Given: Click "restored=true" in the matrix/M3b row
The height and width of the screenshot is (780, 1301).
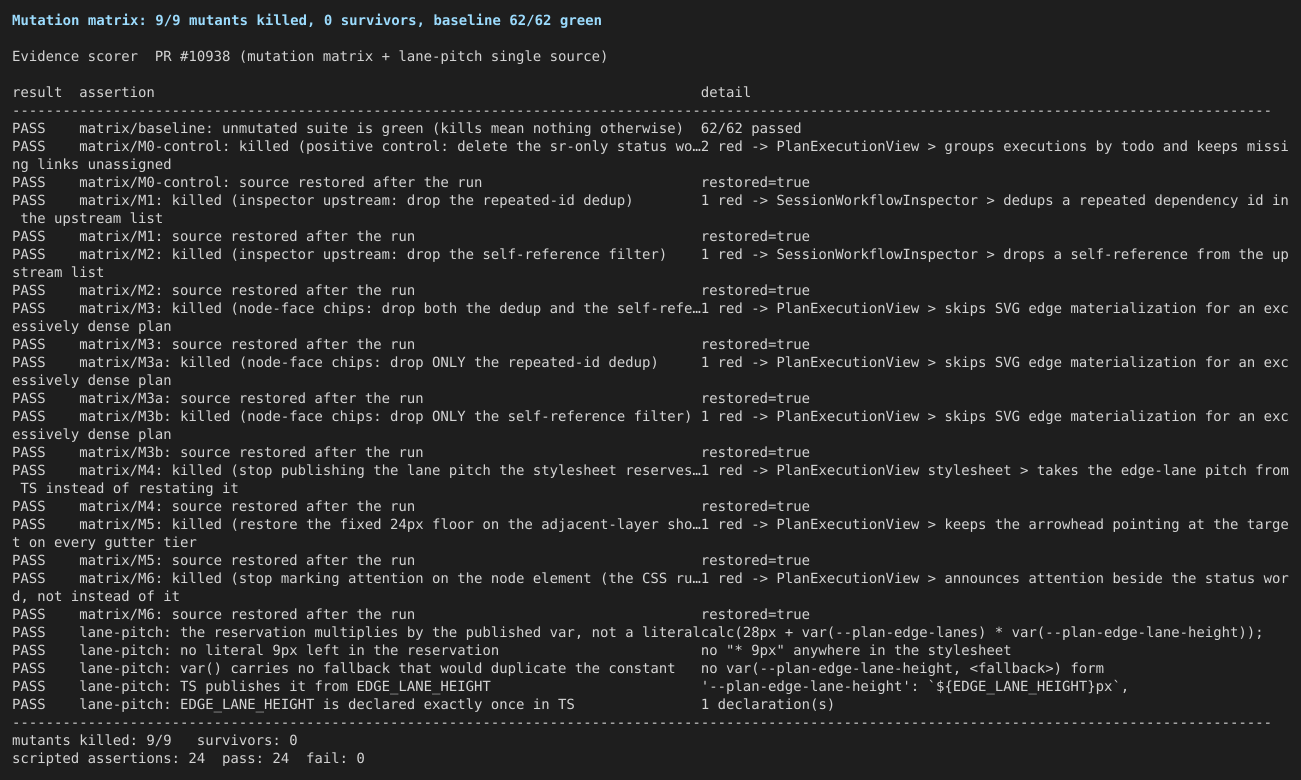Looking at the screenshot, I should [x=755, y=452].
